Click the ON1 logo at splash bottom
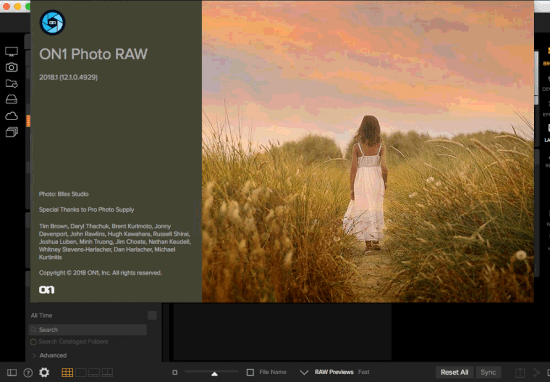Image resolution: width=550 pixels, height=382 pixels. coord(47,290)
